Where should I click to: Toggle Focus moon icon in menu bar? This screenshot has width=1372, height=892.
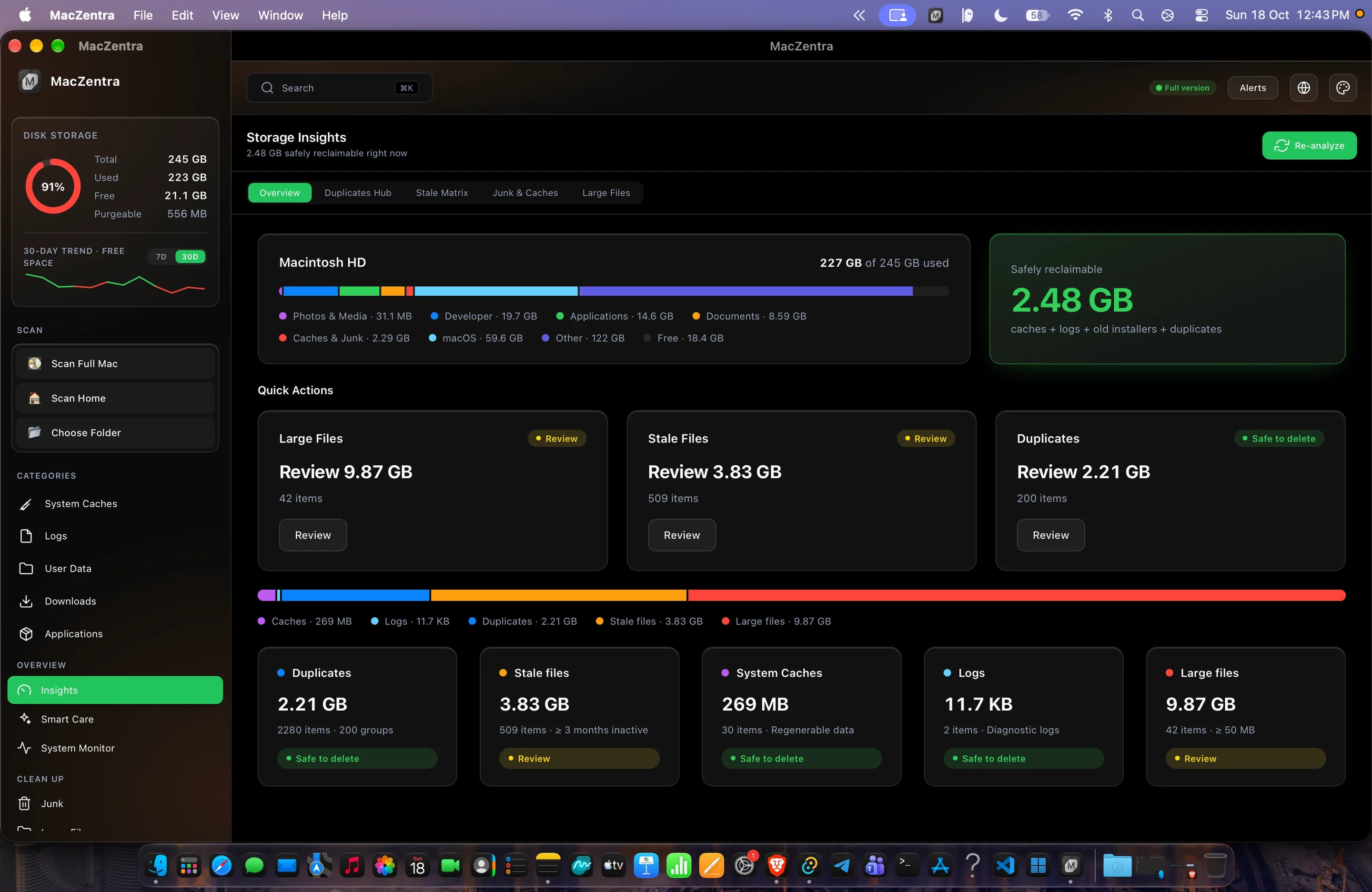pyautogui.click(x=1000, y=15)
